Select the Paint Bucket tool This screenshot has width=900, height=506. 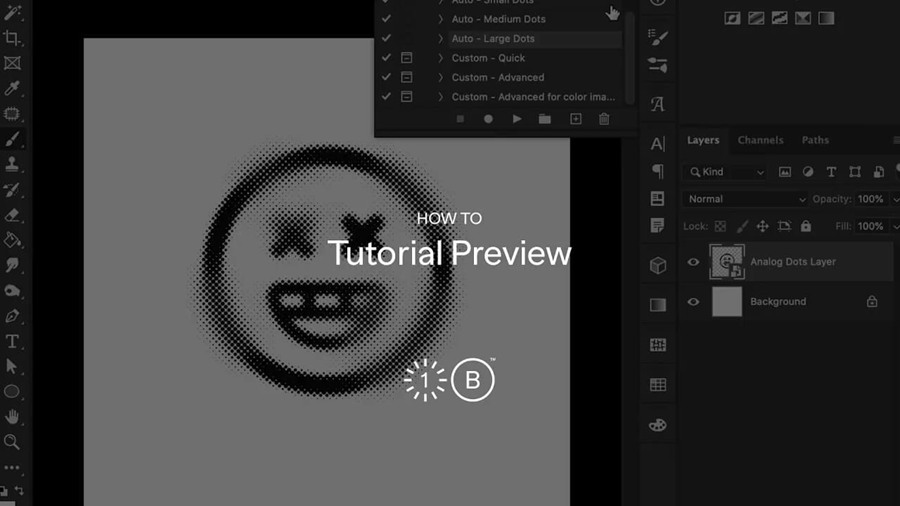click(12, 240)
